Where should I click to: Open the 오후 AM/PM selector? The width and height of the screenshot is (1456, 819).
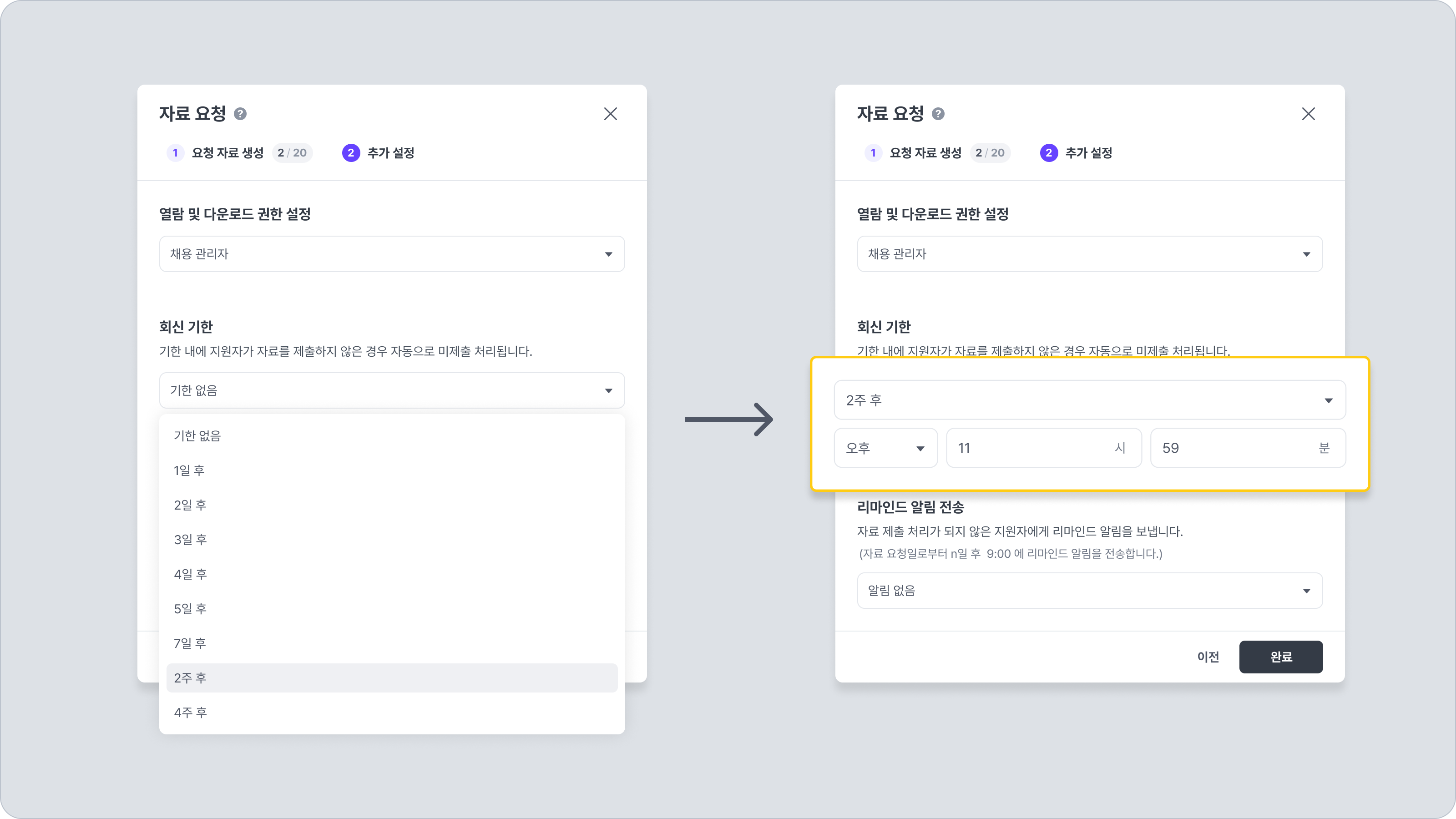click(x=885, y=448)
